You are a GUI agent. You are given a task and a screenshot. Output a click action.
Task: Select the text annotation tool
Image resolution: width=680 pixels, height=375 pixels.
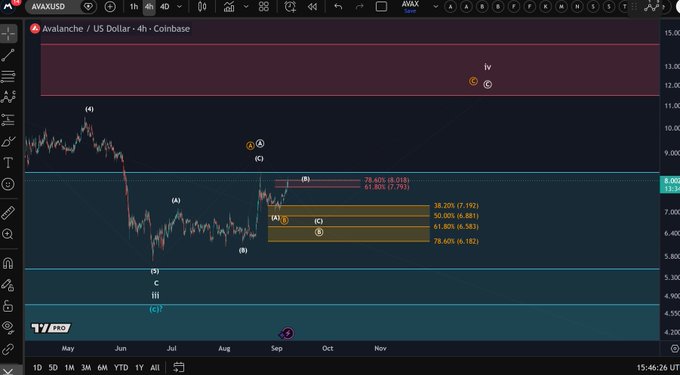click(x=8, y=163)
